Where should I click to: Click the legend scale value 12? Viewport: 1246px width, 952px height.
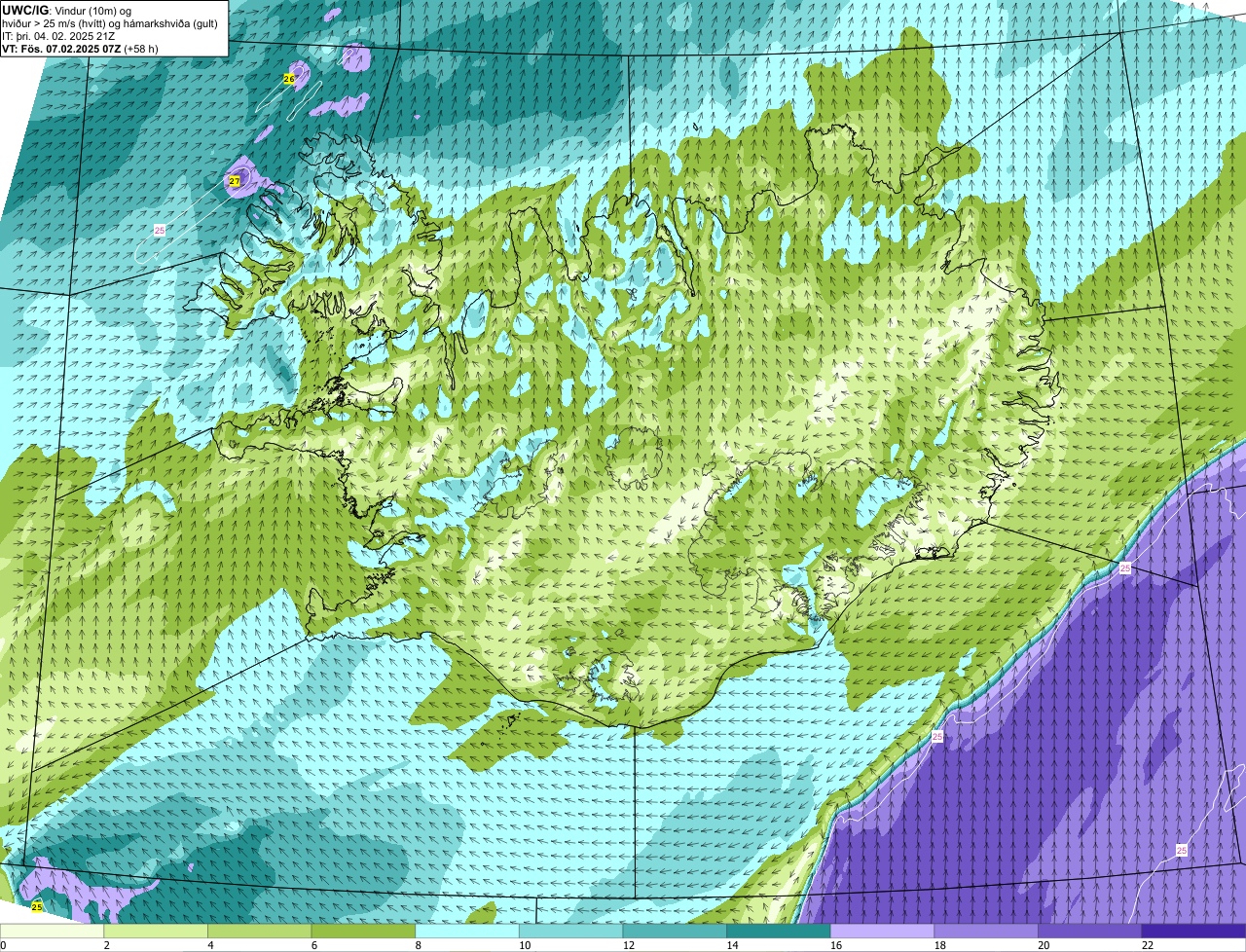(629, 945)
